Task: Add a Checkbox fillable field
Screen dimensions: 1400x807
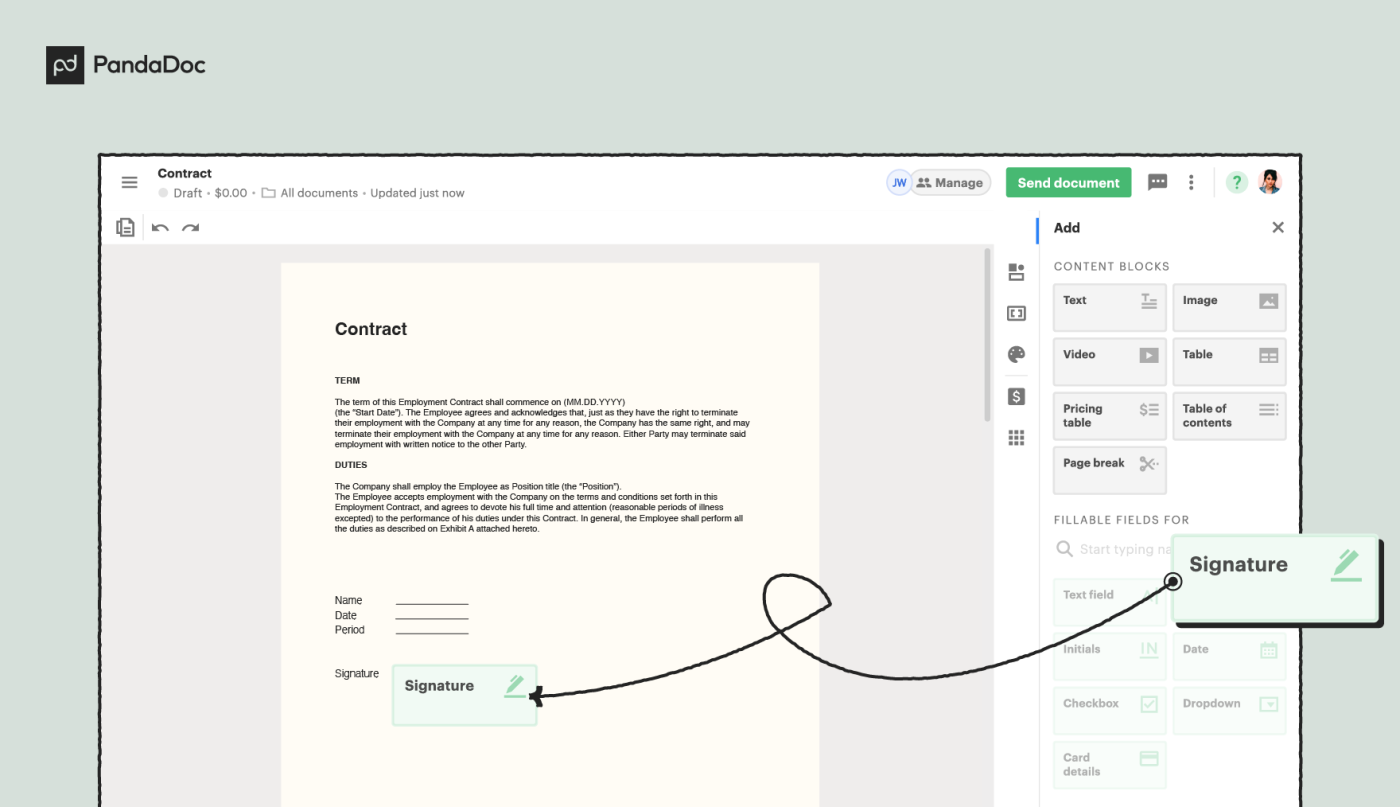Action: pyautogui.click(x=1109, y=710)
